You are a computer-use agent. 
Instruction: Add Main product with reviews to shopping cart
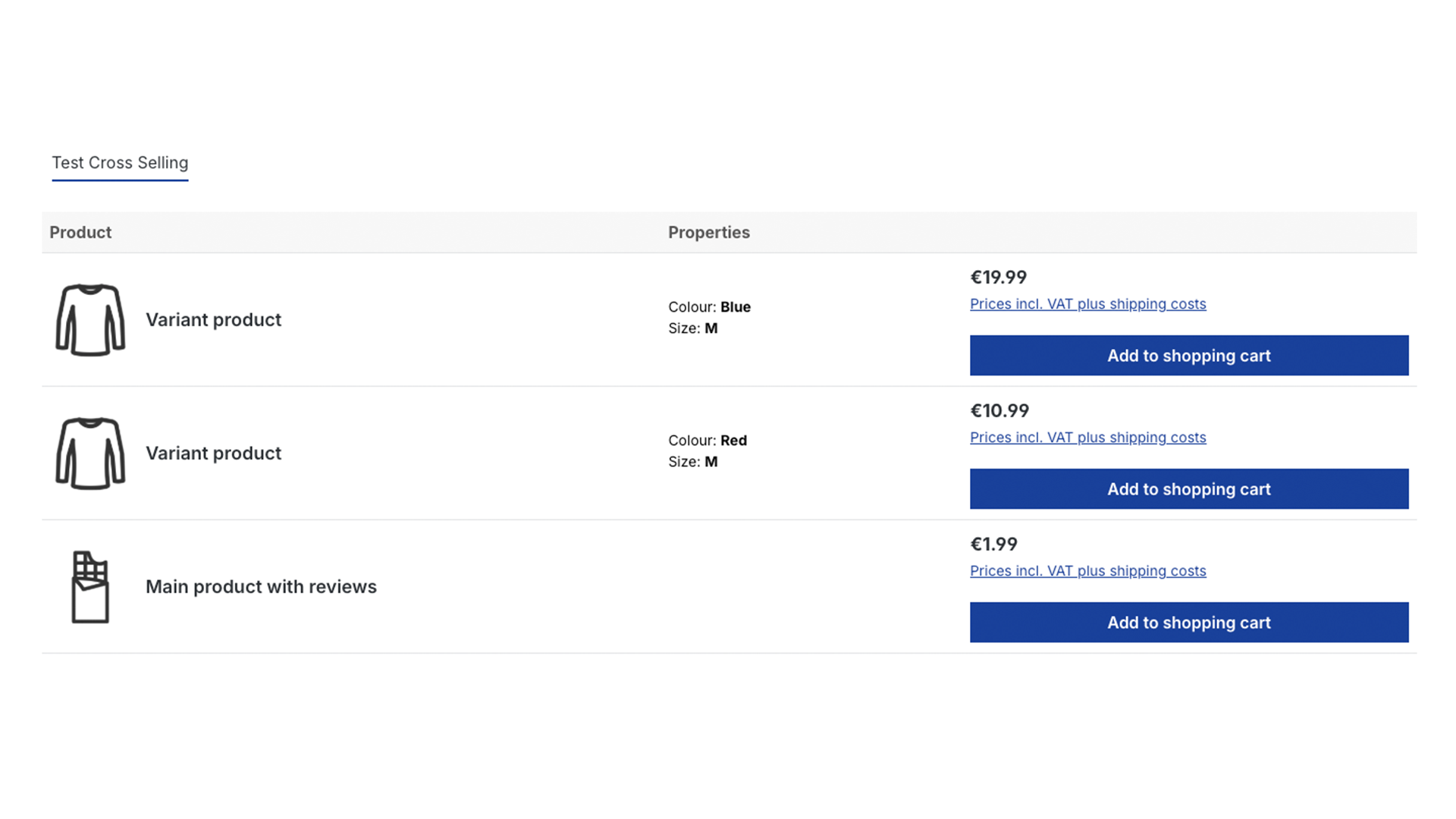(x=1188, y=623)
